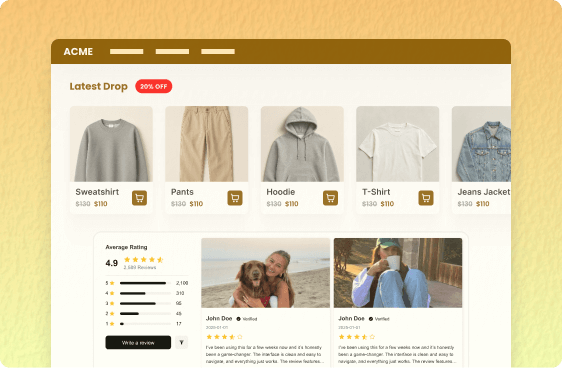Add the Hoodie to cart
562x368 pixels.
[330, 198]
